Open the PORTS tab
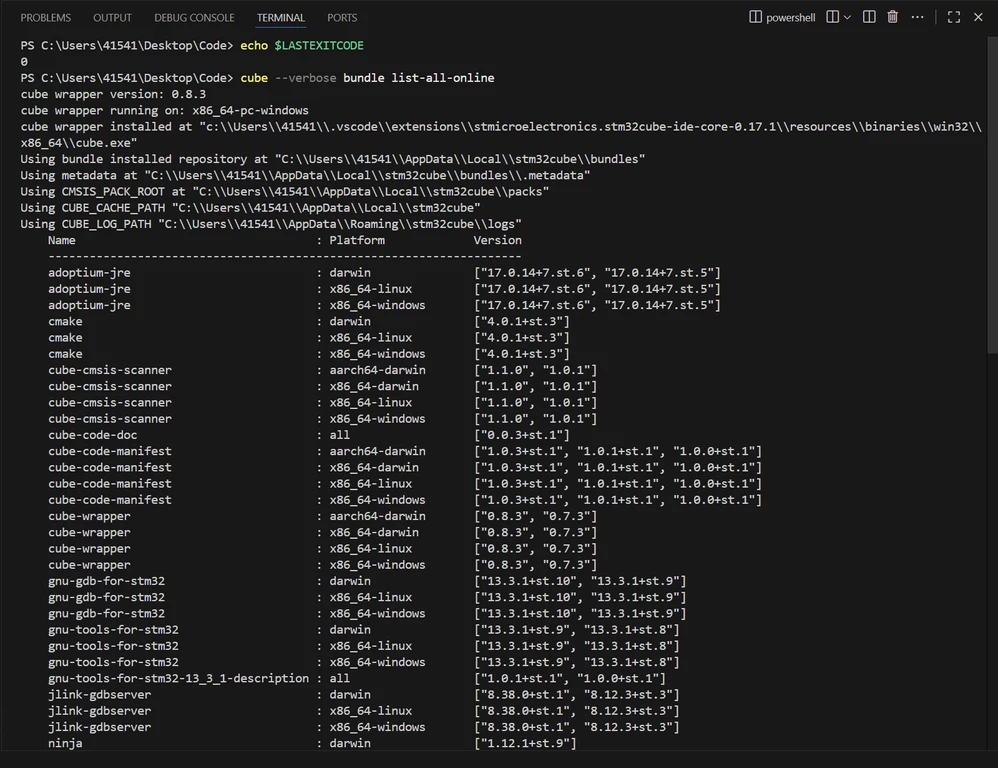This screenshot has width=998, height=768. click(x=342, y=18)
